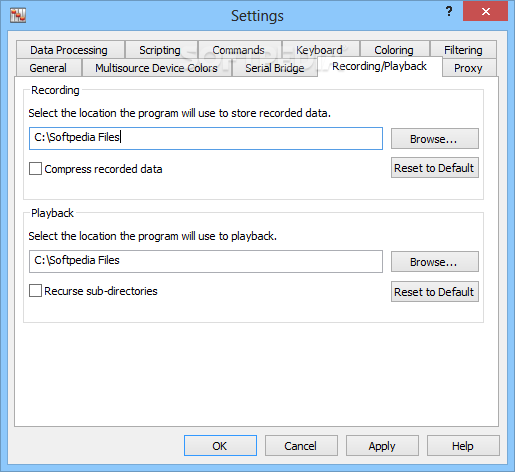Open Multisource Device Colors tab
The image size is (515, 472).
pos(157,68)
